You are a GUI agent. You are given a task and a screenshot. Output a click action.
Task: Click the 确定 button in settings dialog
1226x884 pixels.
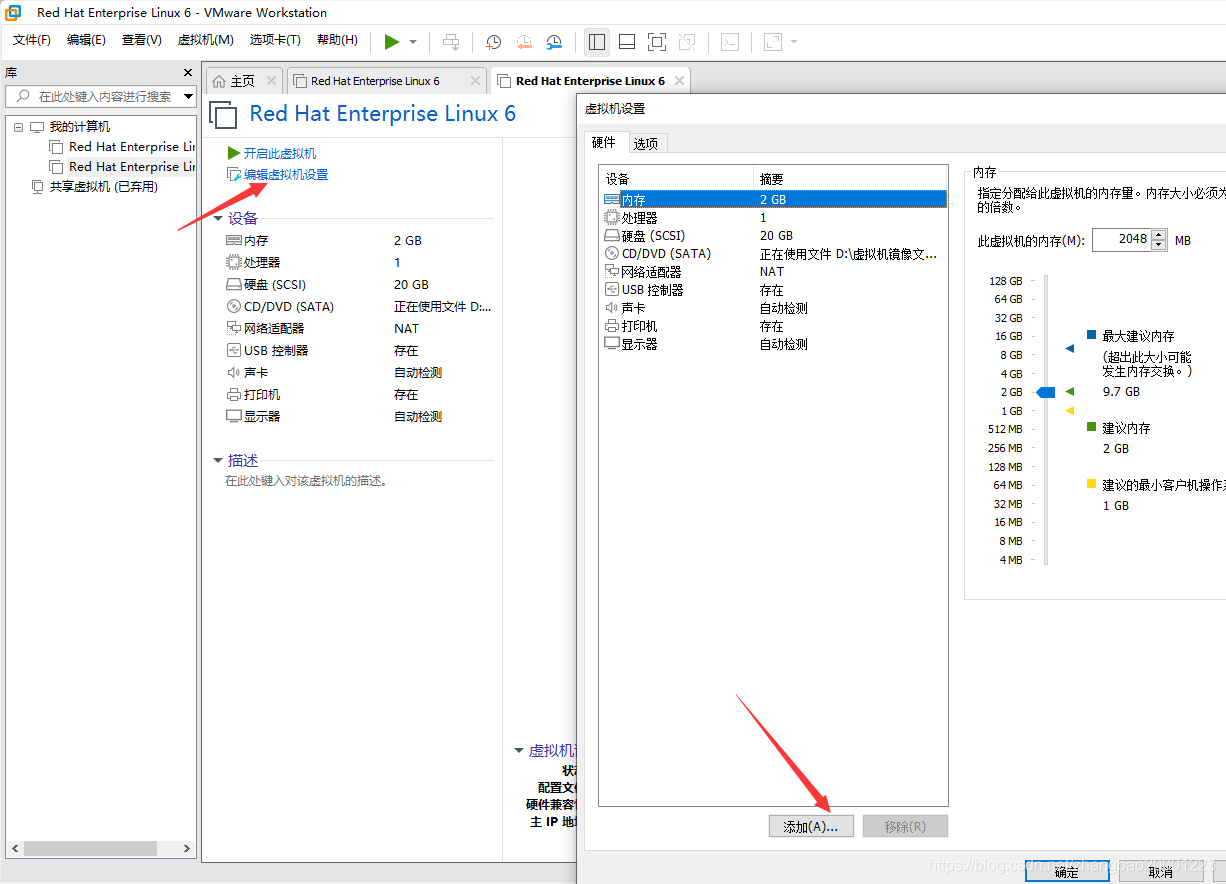(1067, 872)
